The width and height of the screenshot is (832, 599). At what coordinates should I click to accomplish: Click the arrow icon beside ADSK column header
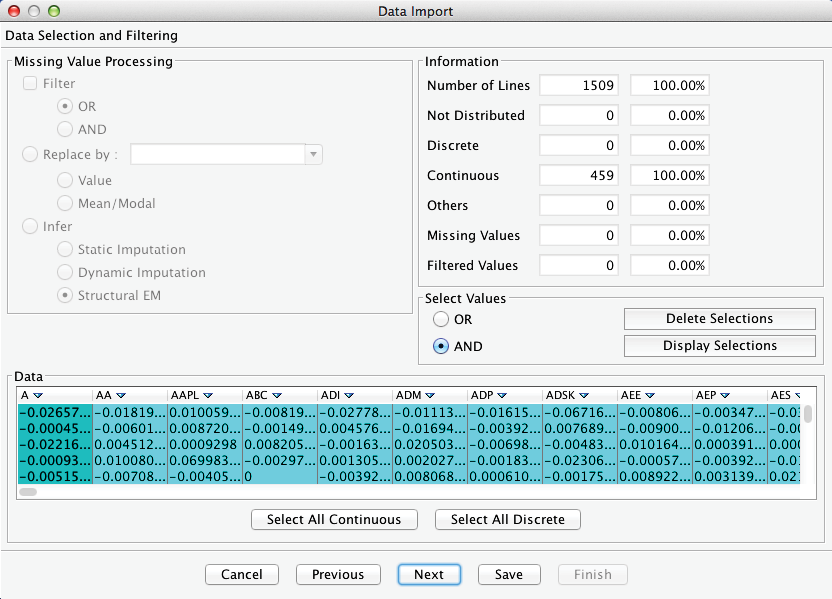[584, 396]
